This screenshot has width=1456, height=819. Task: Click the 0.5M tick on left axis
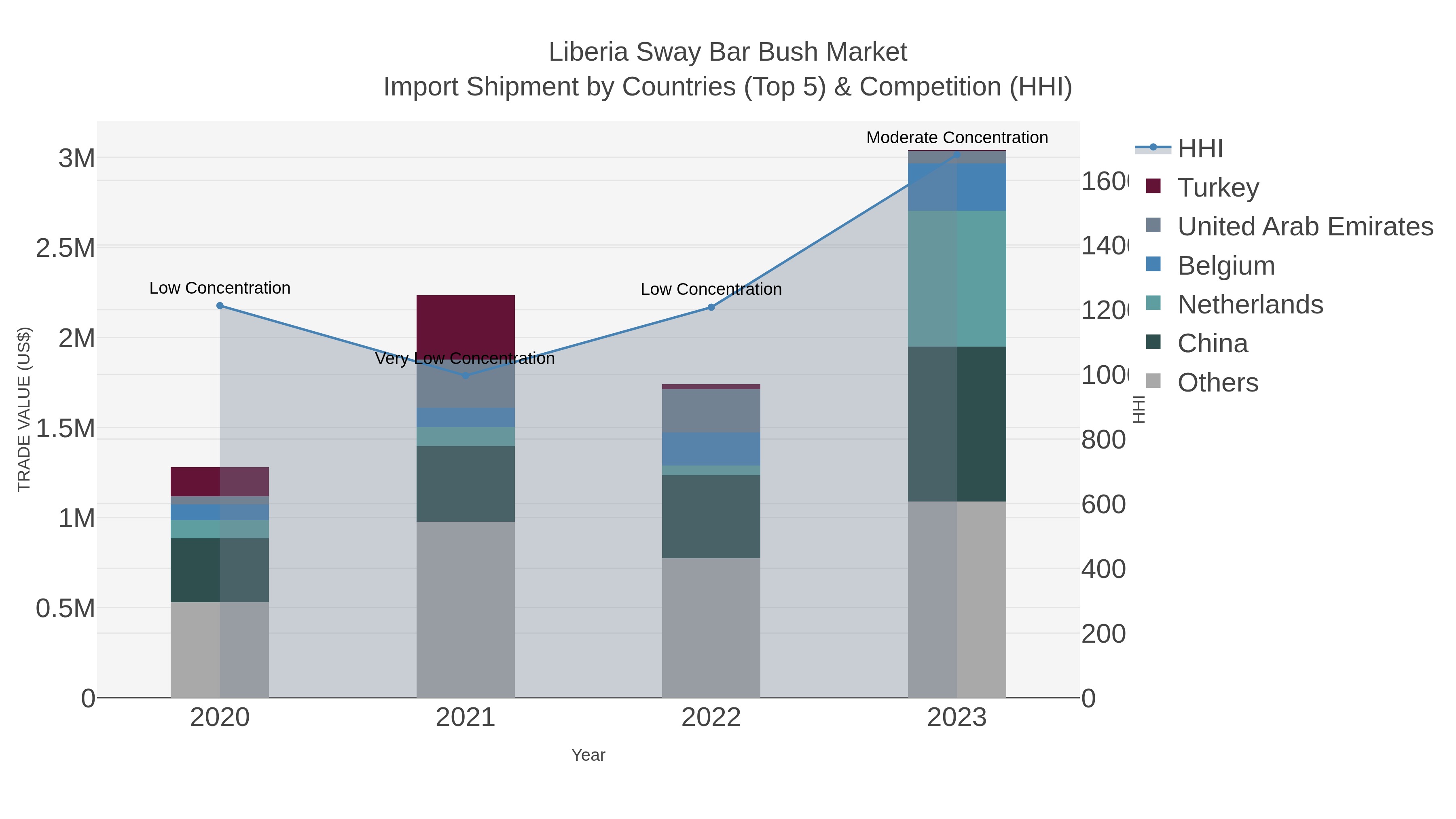point(66,609)
